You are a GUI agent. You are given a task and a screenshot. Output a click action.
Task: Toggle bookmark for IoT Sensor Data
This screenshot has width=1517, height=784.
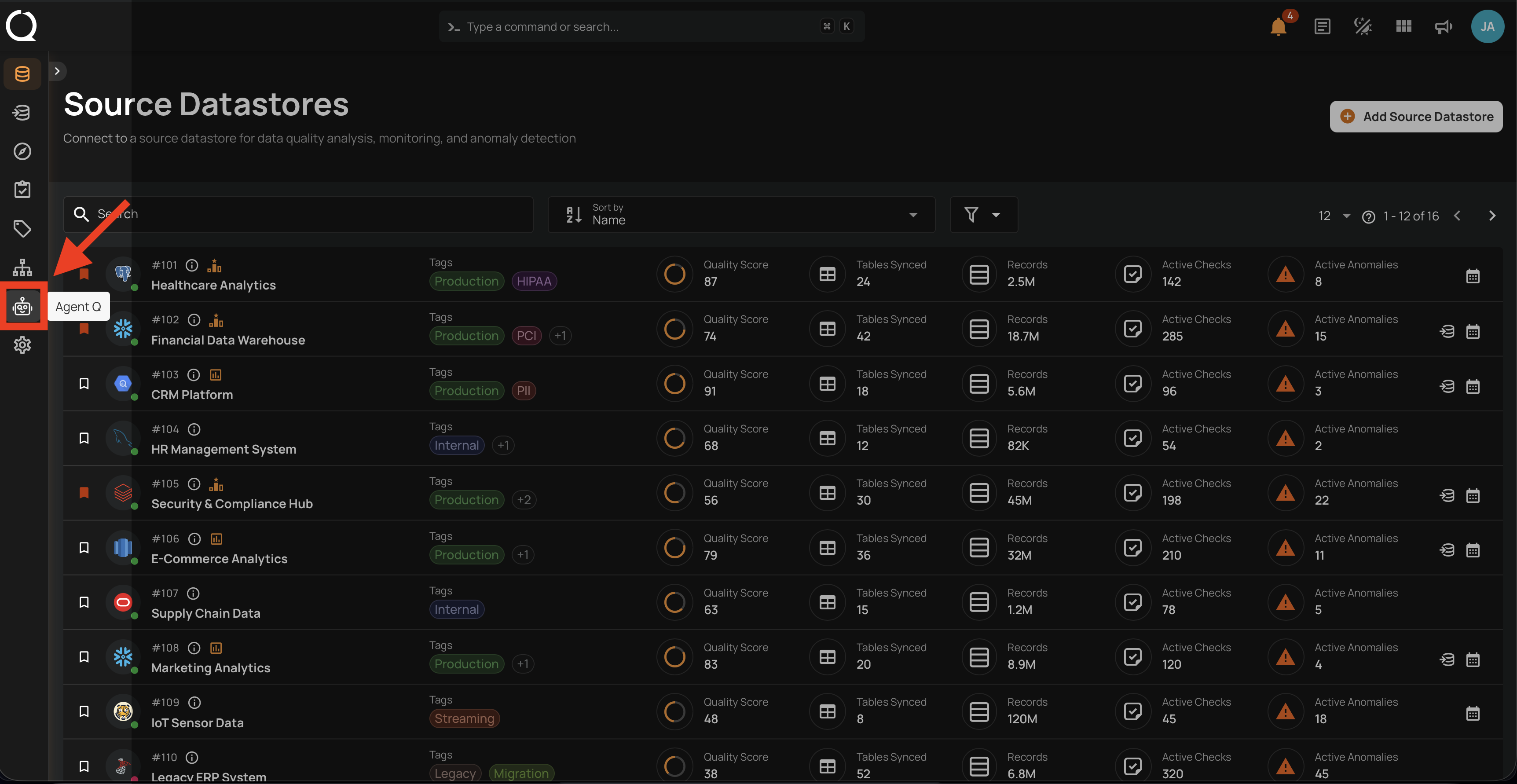point(84,711)
